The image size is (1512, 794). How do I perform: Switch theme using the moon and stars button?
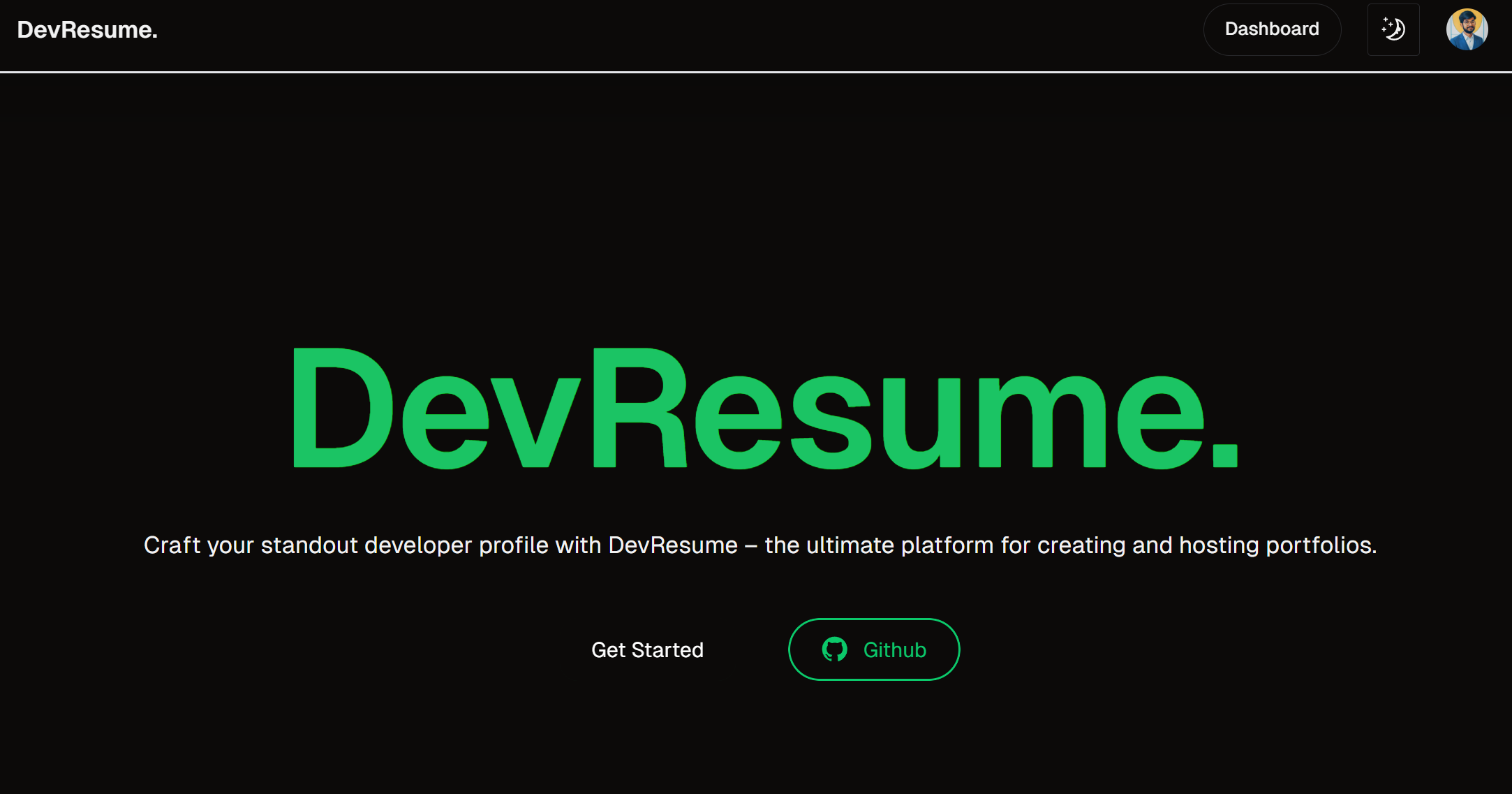click(x=1393, y=29)
